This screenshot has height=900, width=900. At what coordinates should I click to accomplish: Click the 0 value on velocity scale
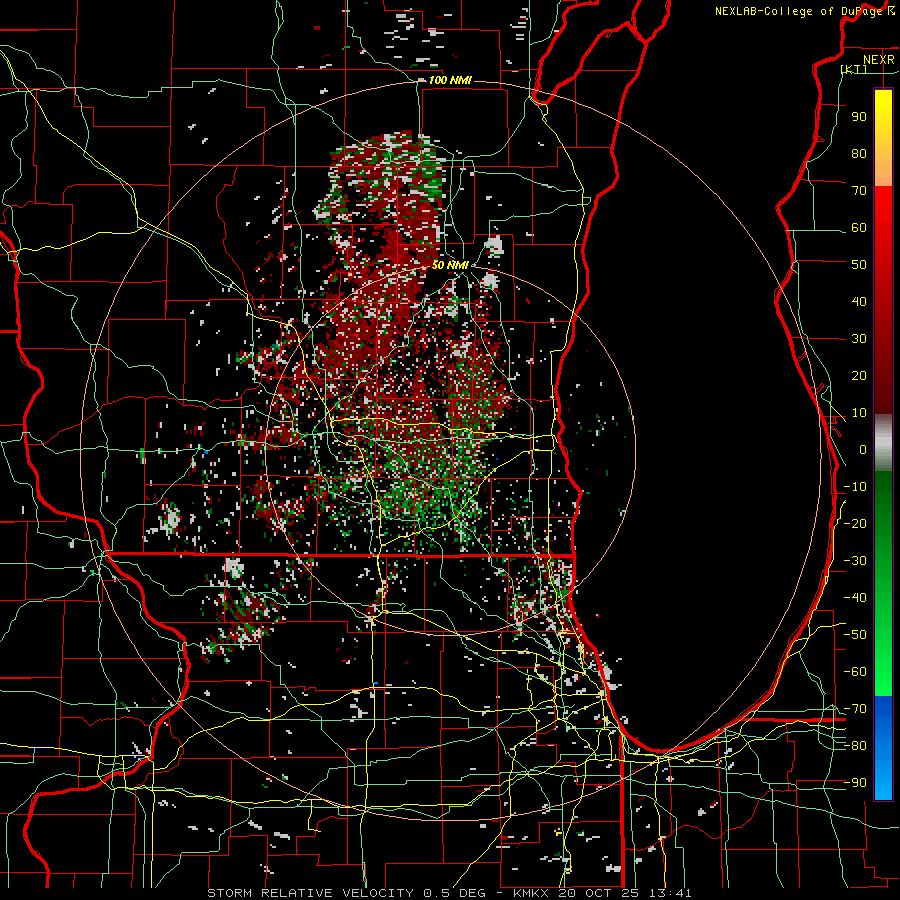(863, 449)
